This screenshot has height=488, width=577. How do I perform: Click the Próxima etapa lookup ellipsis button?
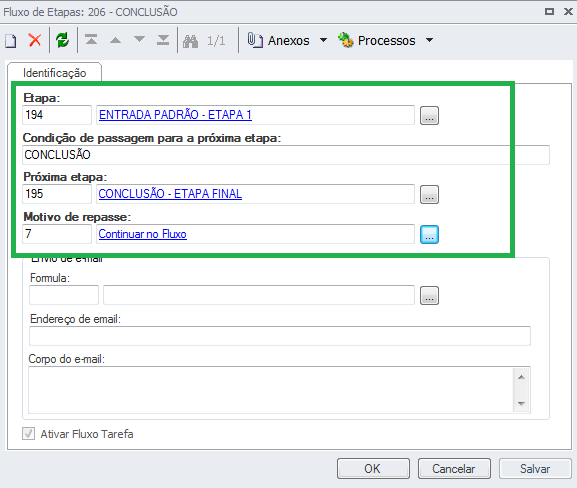pyautogui.click(x=429, y=194)
